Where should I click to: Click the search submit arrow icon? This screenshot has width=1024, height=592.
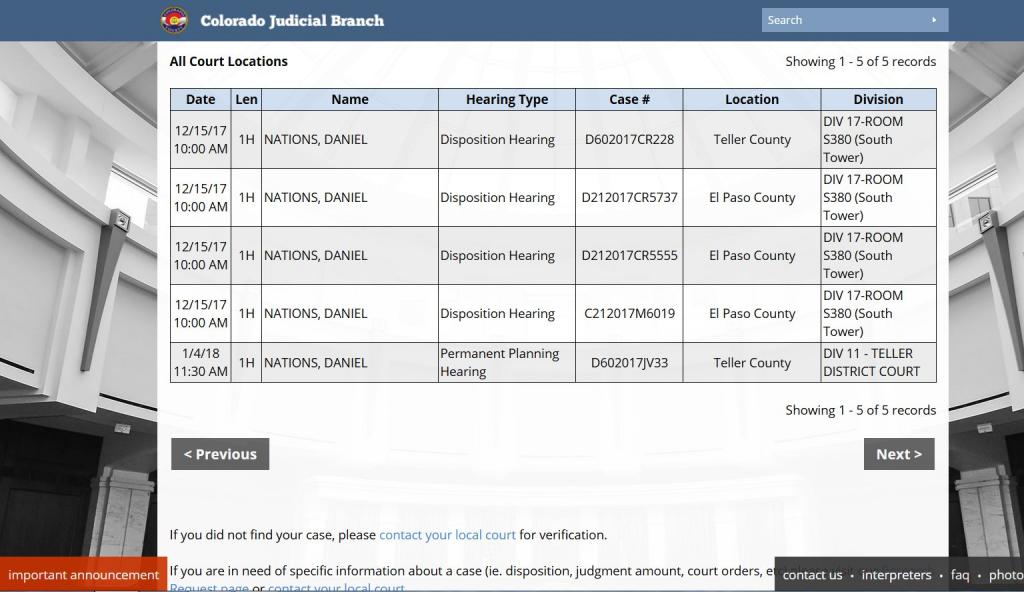(934, 20)
